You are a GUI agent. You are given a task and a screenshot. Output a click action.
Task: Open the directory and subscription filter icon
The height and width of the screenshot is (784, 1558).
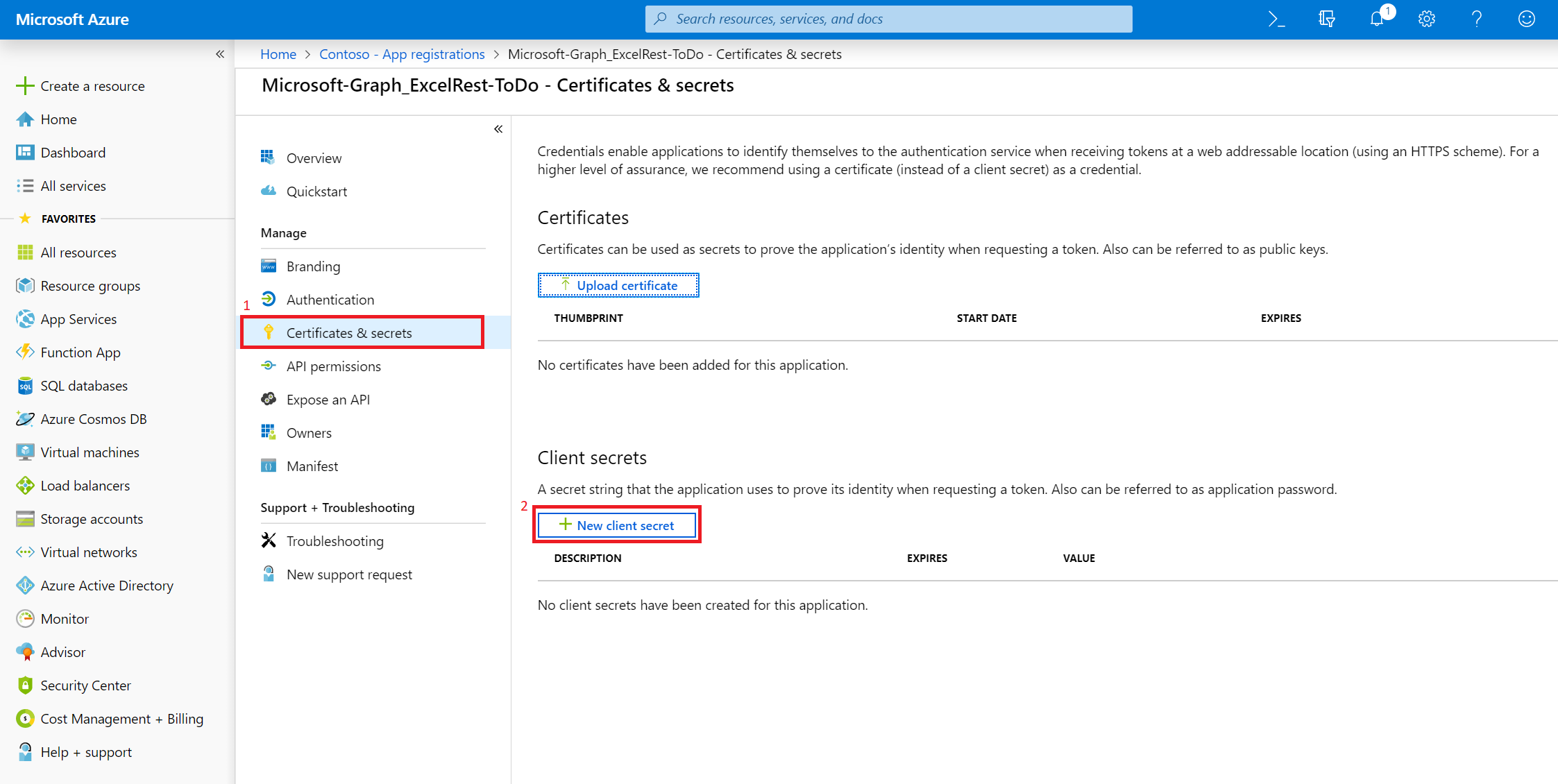(x=1326, y=19)
